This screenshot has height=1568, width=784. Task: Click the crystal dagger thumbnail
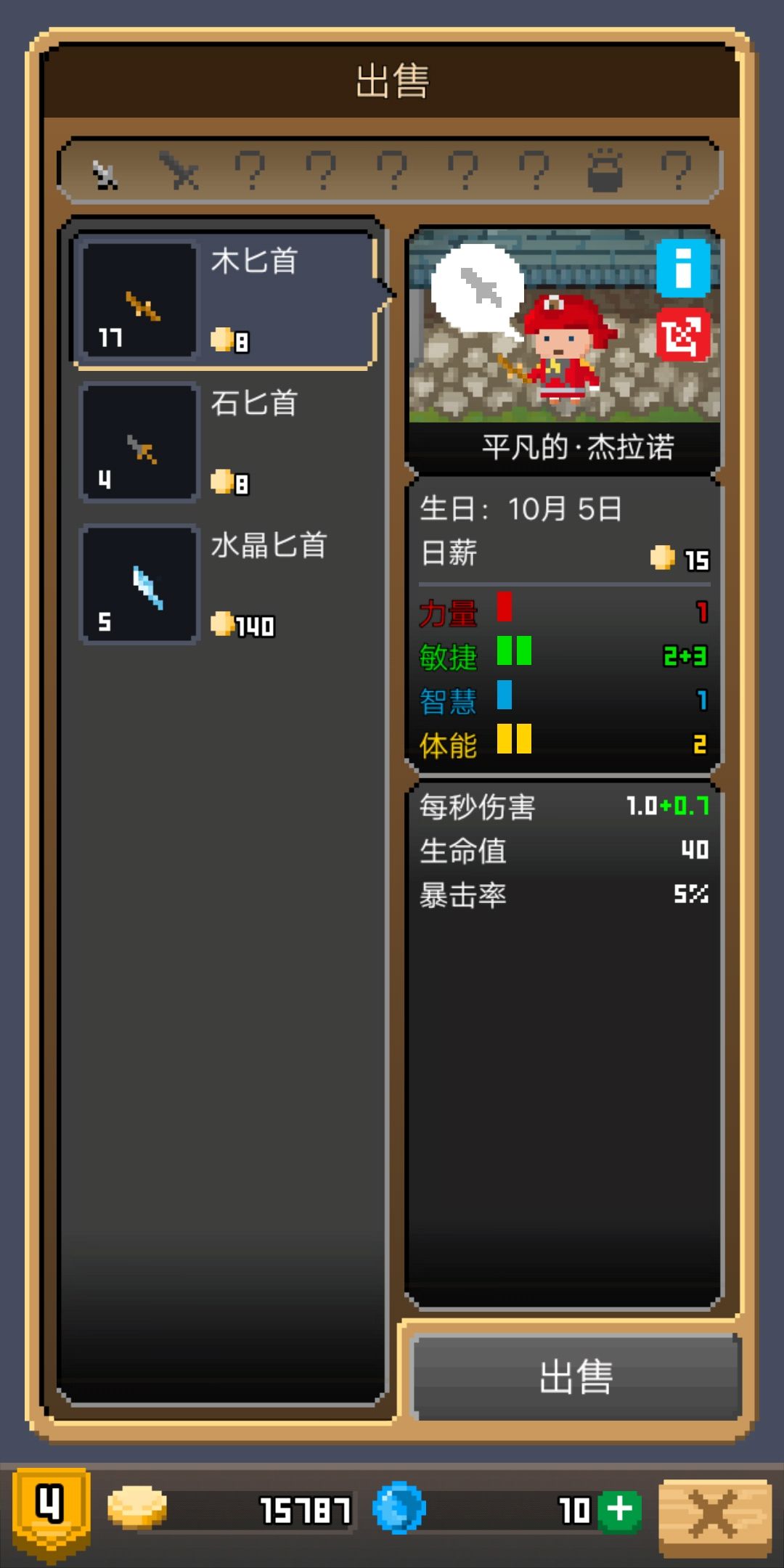coord(139,585)
